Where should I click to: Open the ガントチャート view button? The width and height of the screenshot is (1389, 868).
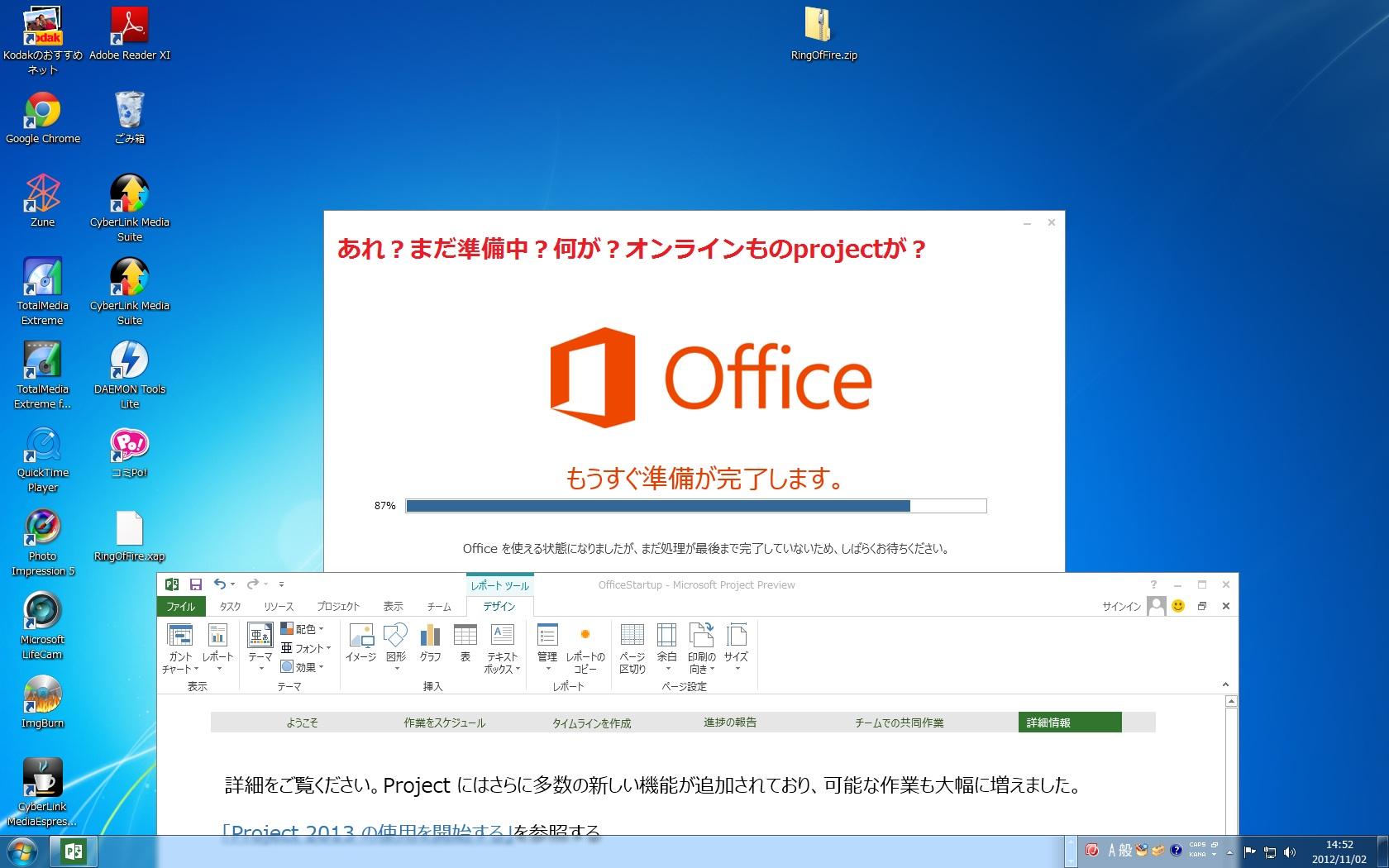click(180, 648)
